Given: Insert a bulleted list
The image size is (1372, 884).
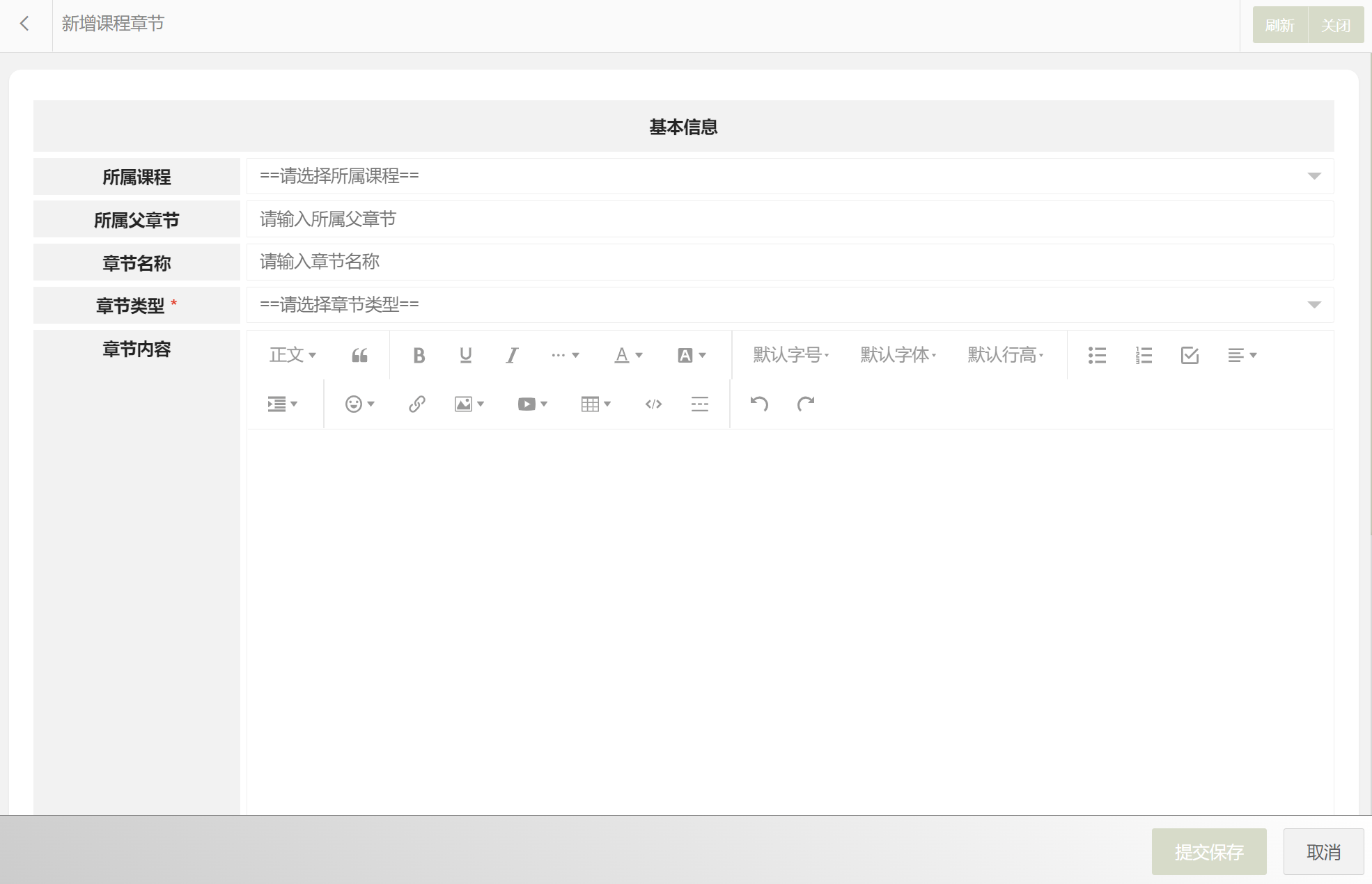Looking at the screenshot, I should pyautogui.click(x=1097, y=356).
